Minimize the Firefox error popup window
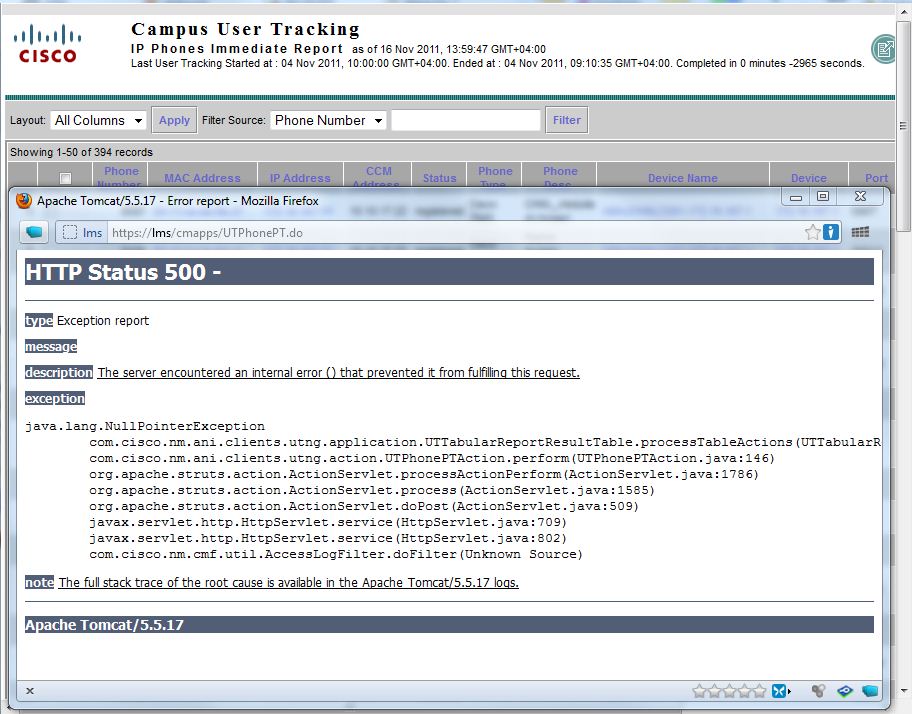 [796, 197]
